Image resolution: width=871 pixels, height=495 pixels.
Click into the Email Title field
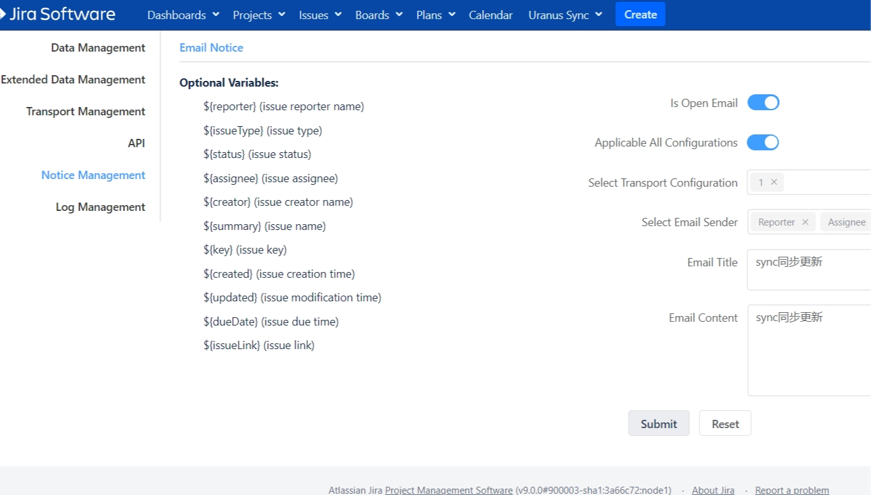click(810, 270)
